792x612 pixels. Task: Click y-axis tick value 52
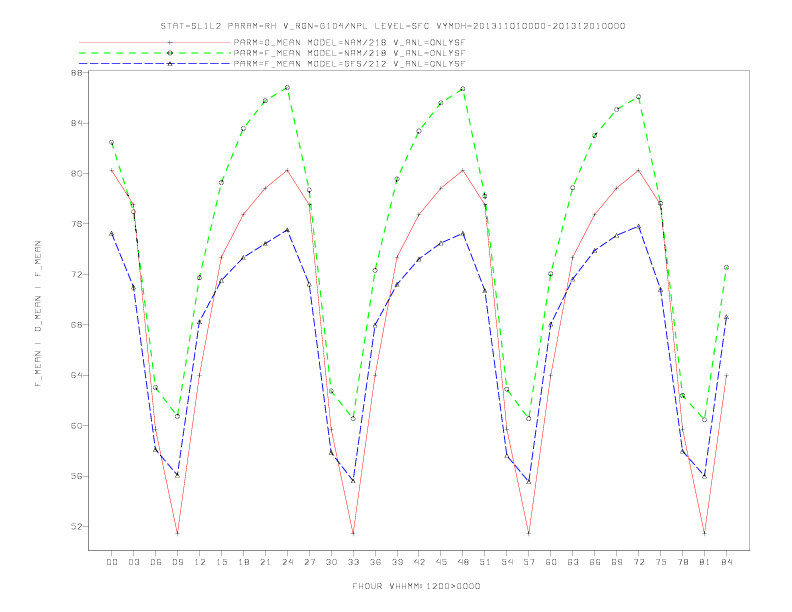click(x=76, y=527)
